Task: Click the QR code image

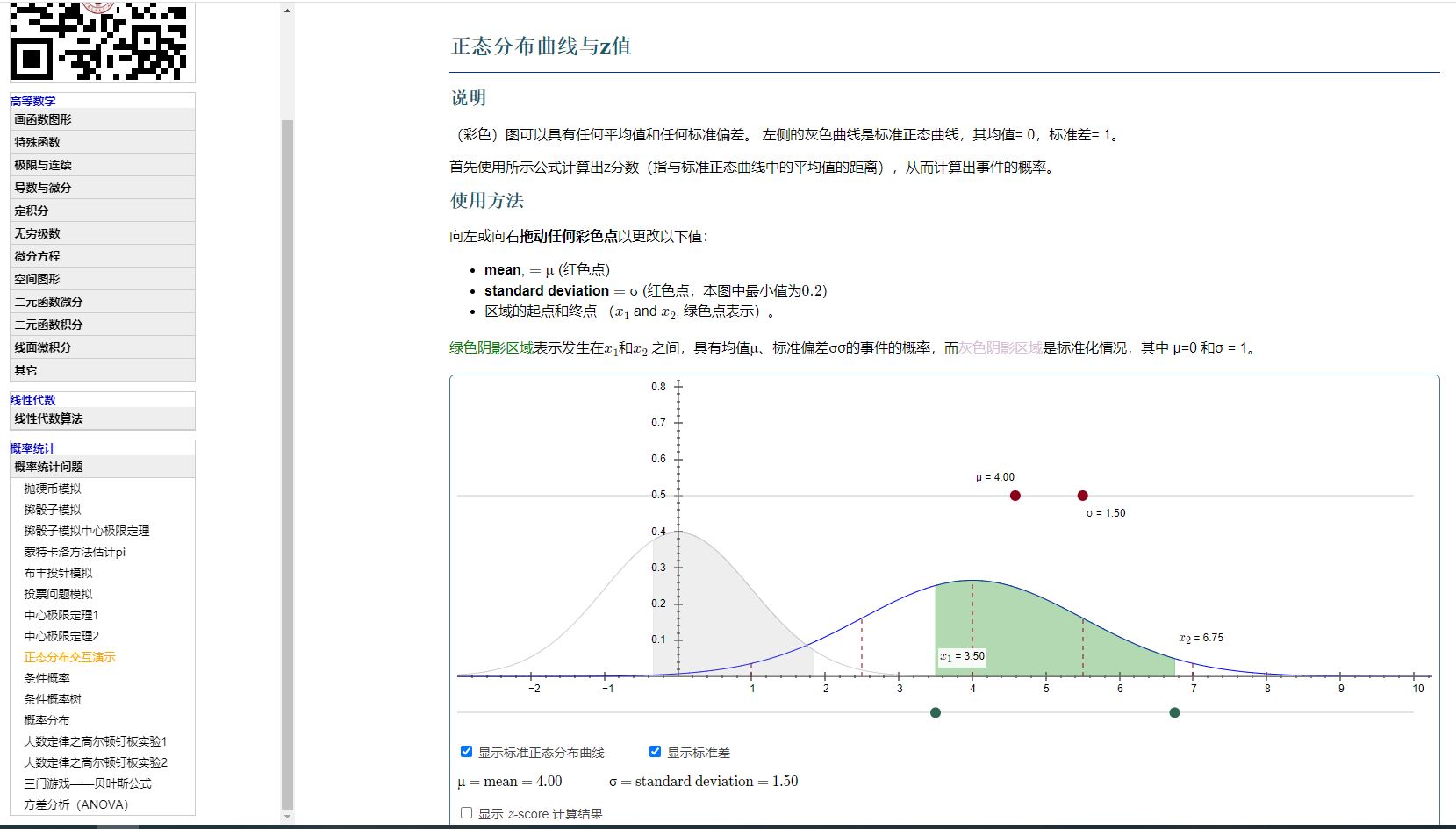Action: pos(98,40)
